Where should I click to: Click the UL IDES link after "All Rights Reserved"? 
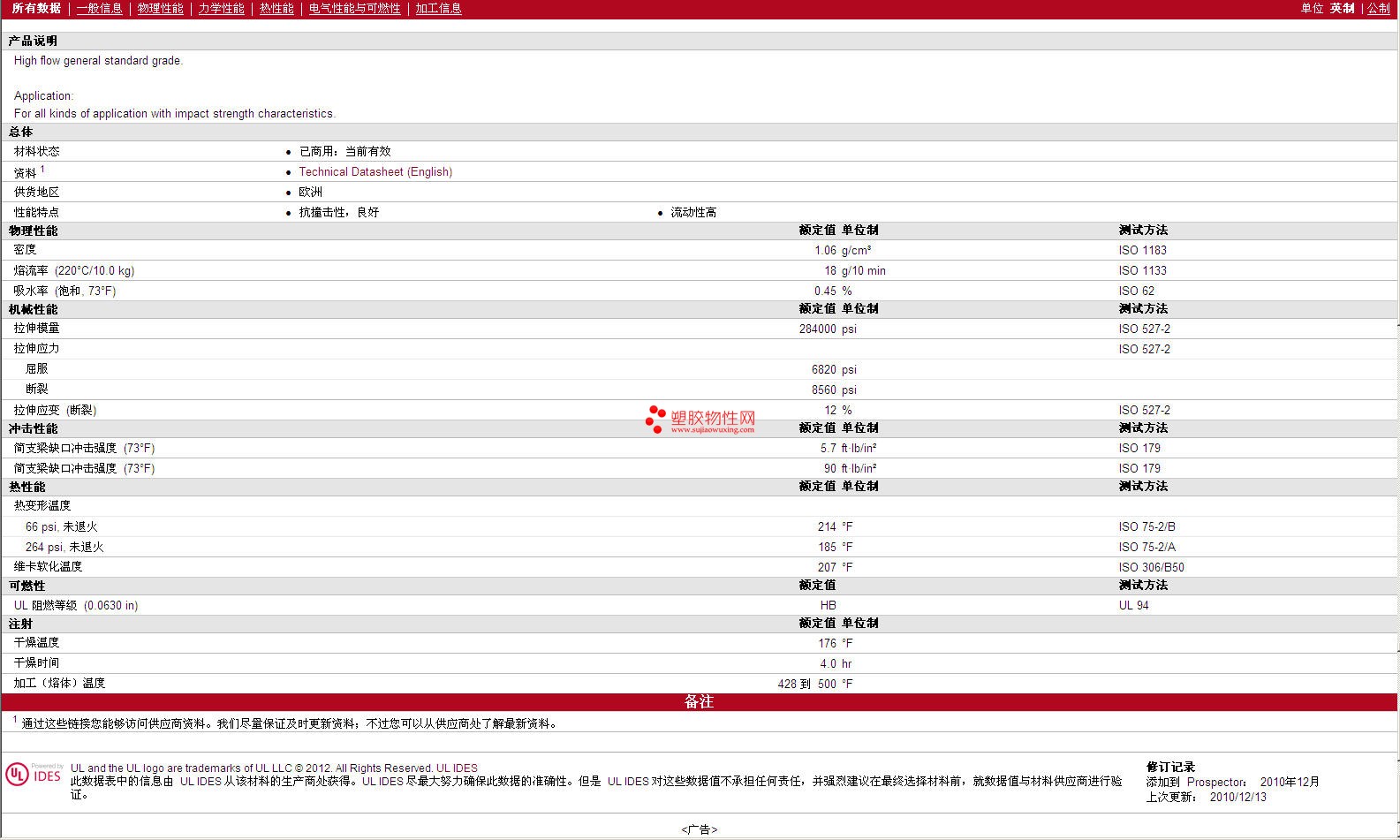pos(457,768)
